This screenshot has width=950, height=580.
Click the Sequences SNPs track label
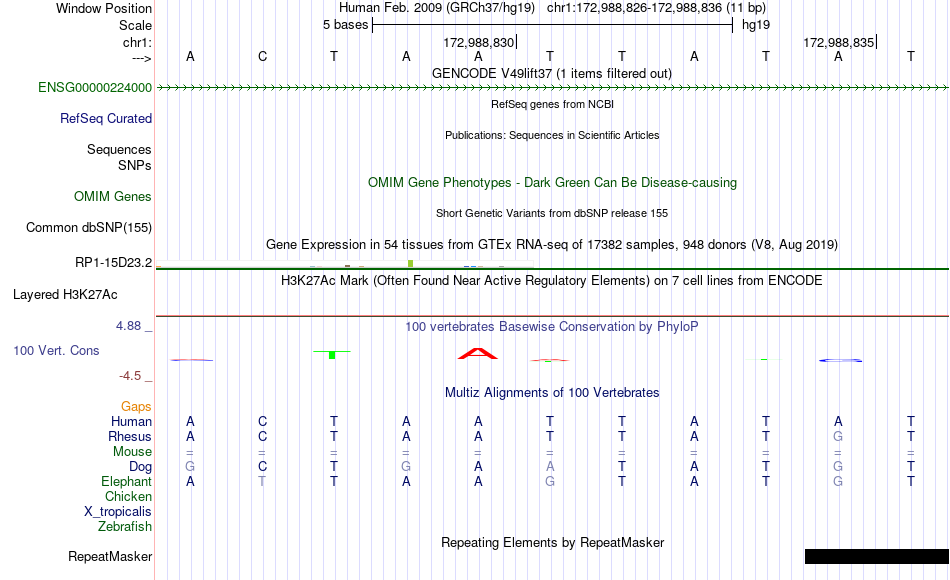(x=119, y=158)
